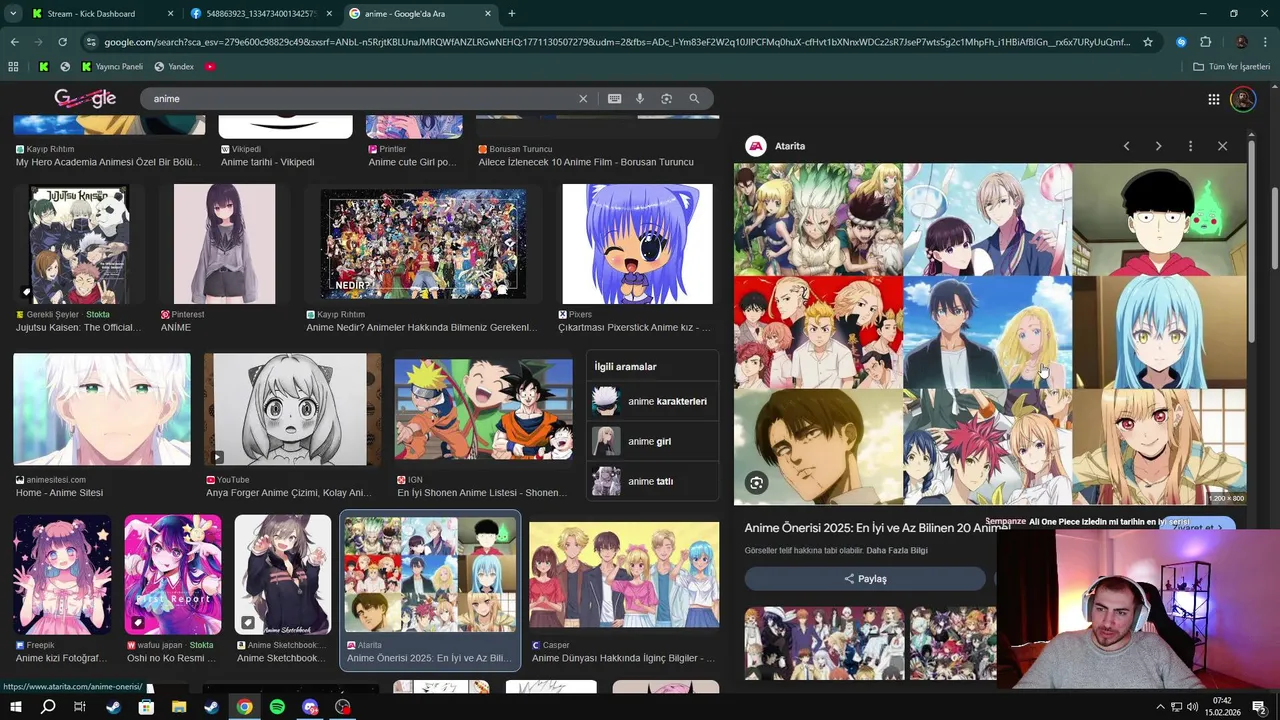Open the Yandex bookmark
Viewport: 1280px width, 720px height.
tap(174, 67)
